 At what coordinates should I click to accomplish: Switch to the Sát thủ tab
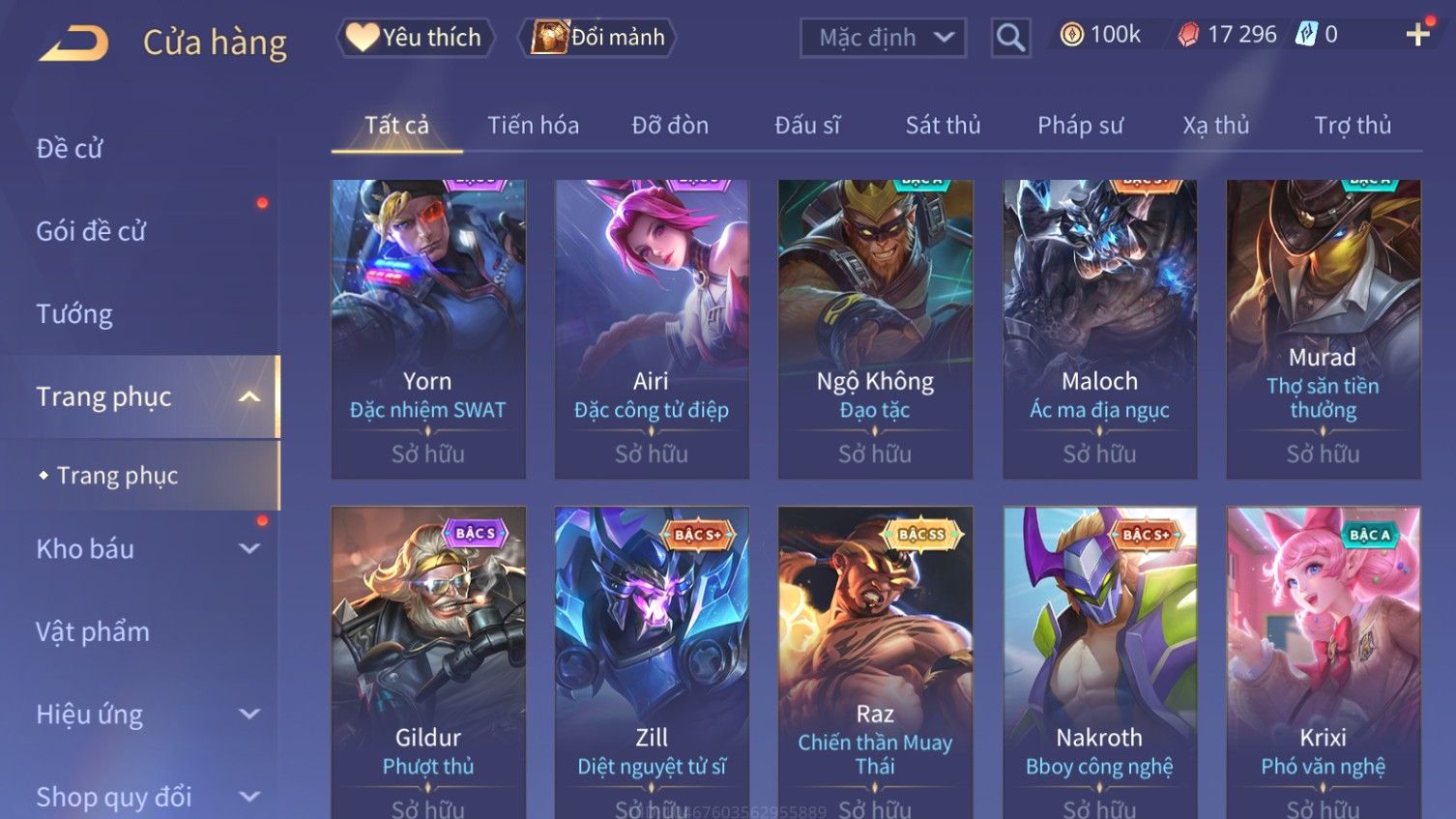pyautogui.click(x=943, y=125)
